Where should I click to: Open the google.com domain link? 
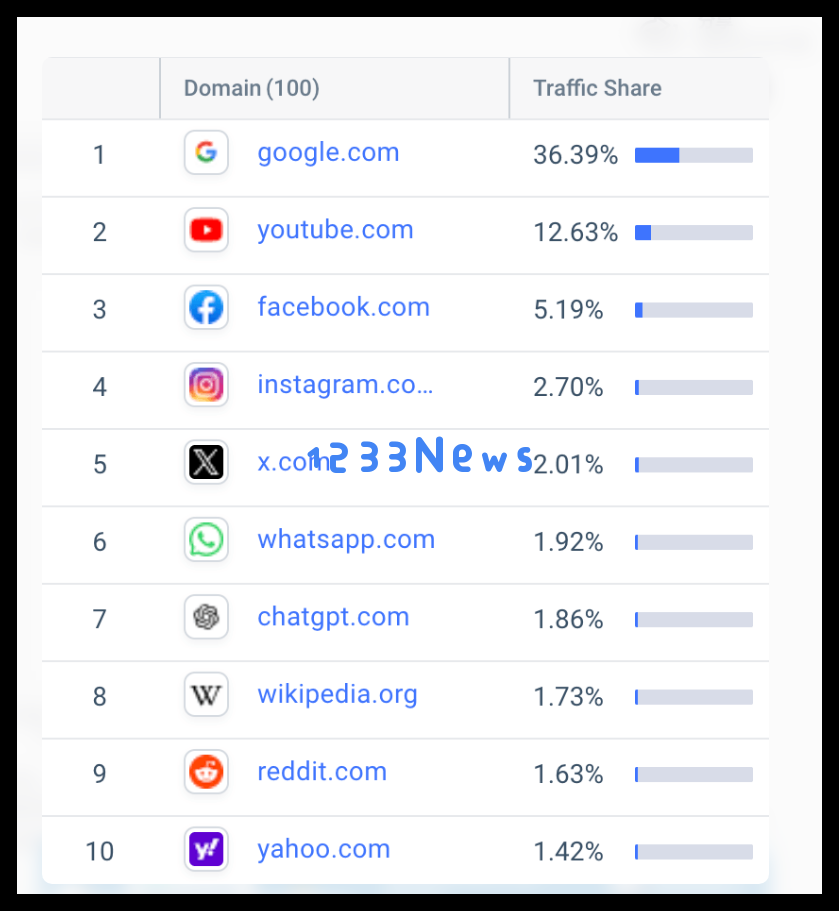[x=328, y=153]
